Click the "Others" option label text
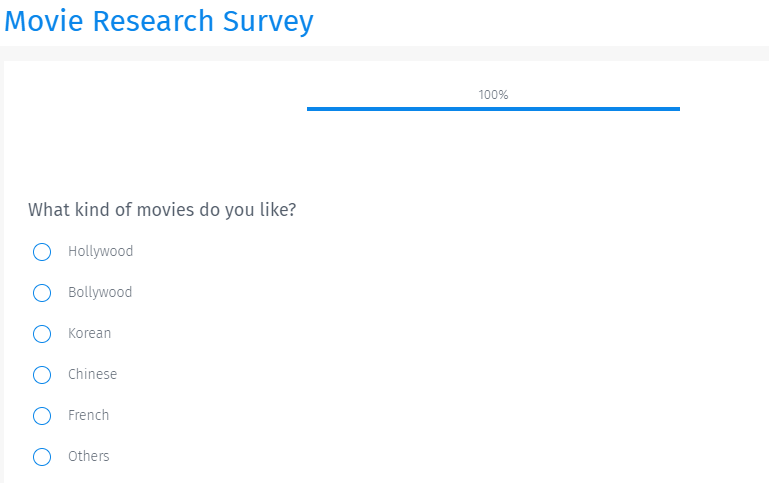 pyautogui.click(x=88, y=457)
